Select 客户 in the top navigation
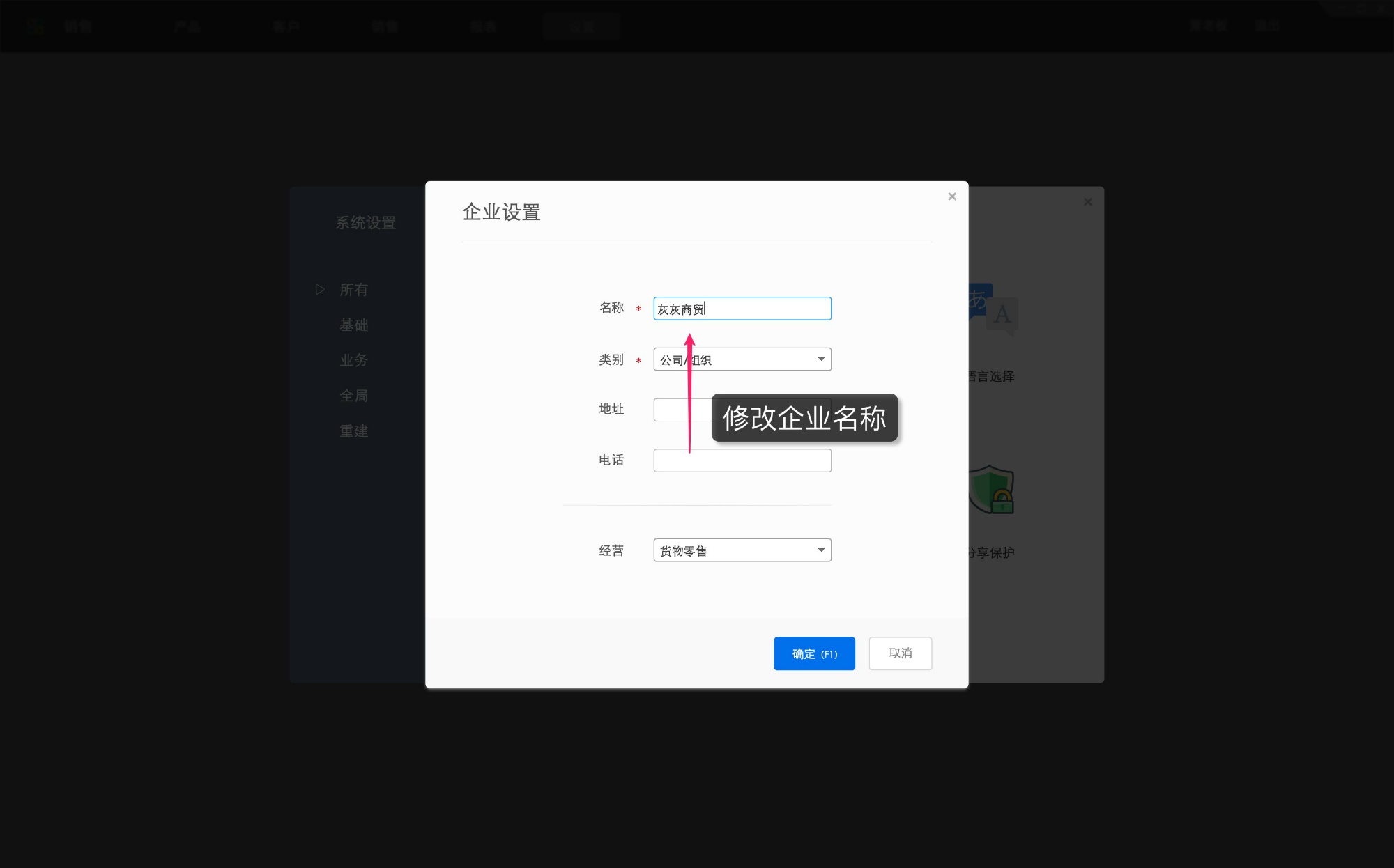 point(286,26)
